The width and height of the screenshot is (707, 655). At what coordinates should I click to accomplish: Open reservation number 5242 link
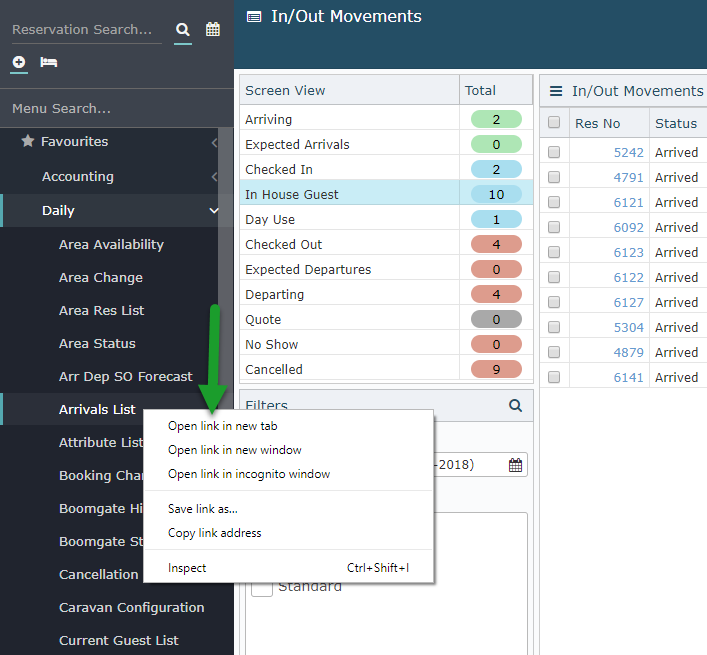tap(629, 152)
